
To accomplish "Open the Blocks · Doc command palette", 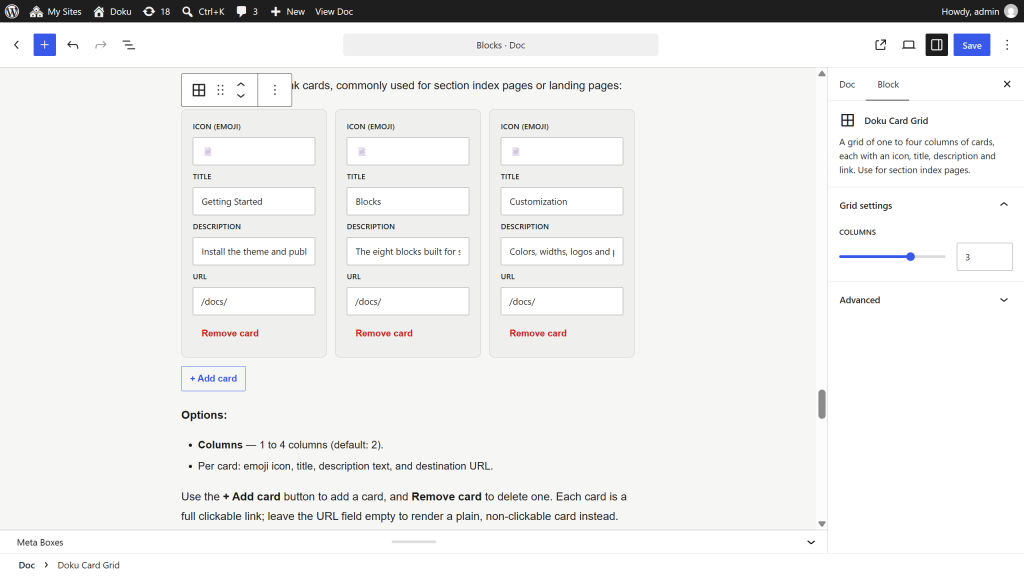I will coord(500,45).
